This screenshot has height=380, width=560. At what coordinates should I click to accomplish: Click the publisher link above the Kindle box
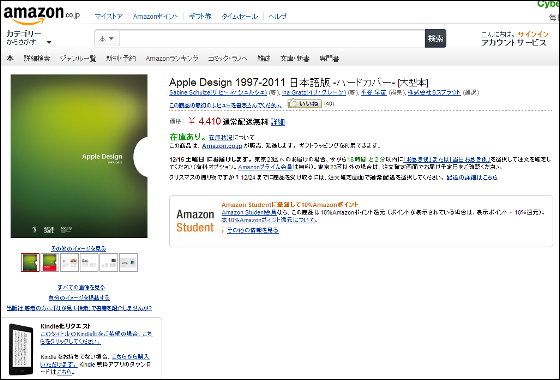coord(79,308)
